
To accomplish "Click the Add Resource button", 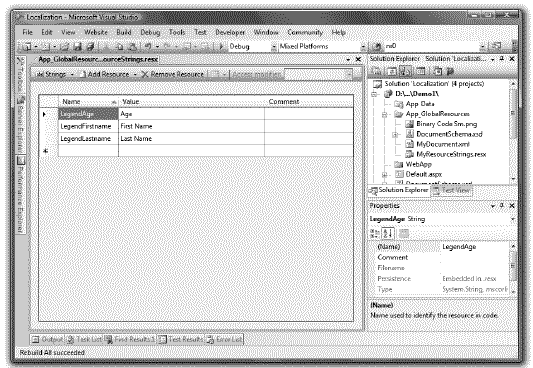I will (x=105, y=74).
